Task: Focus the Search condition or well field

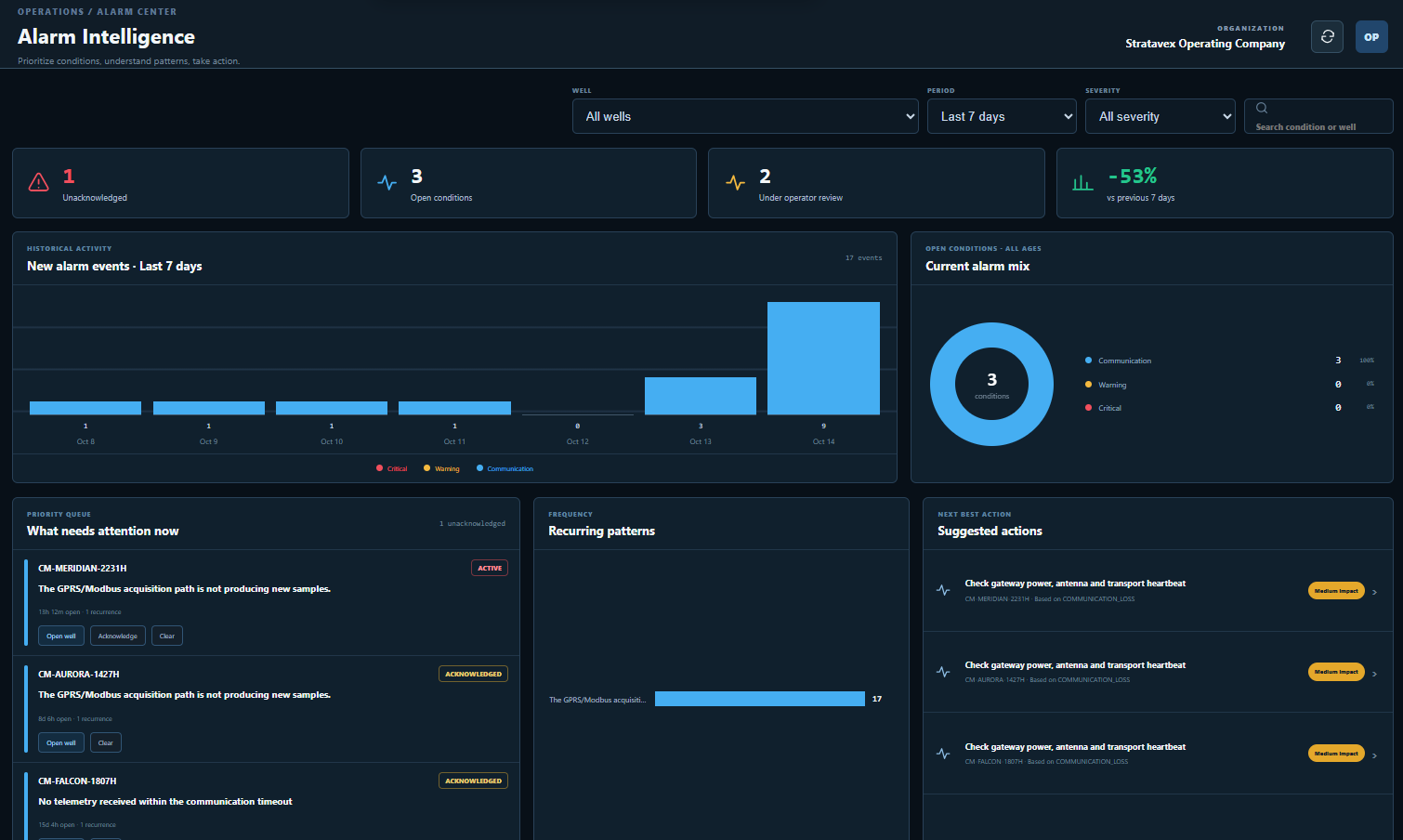Action: pyautogui.click(x=1318, y=116)
